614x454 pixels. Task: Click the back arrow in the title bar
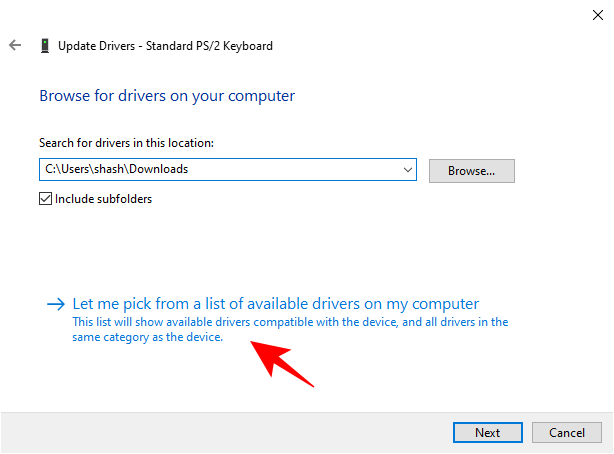pyautogui.click(x=15, y=46)
